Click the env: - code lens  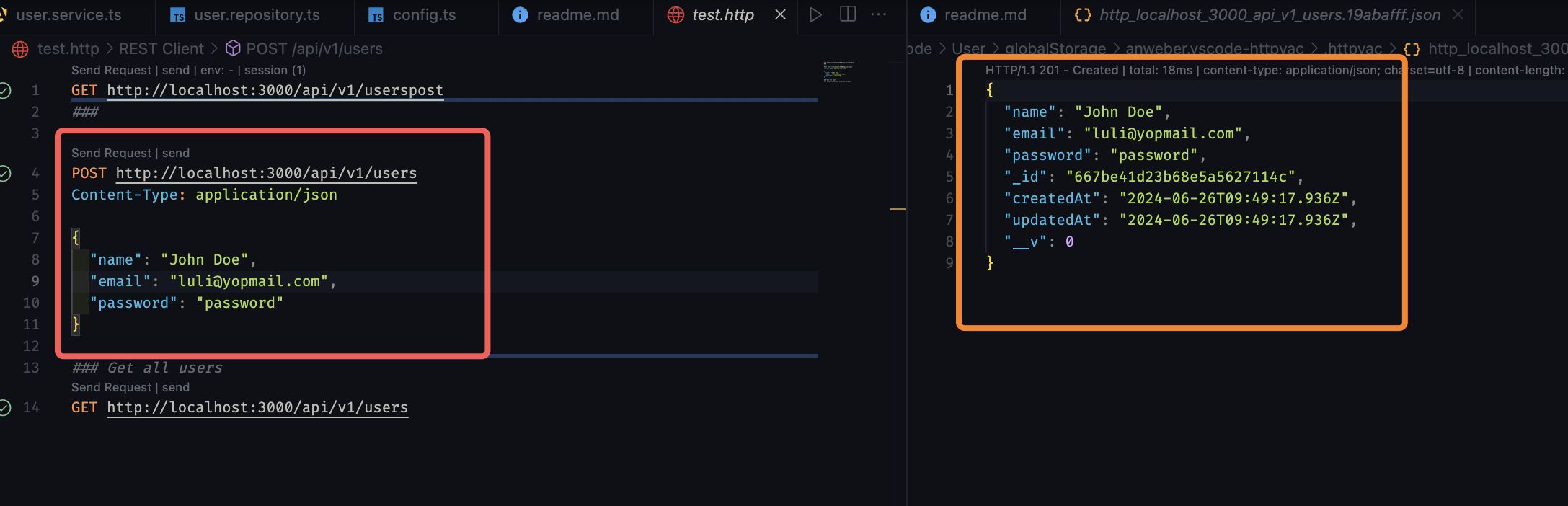[217, 70]
